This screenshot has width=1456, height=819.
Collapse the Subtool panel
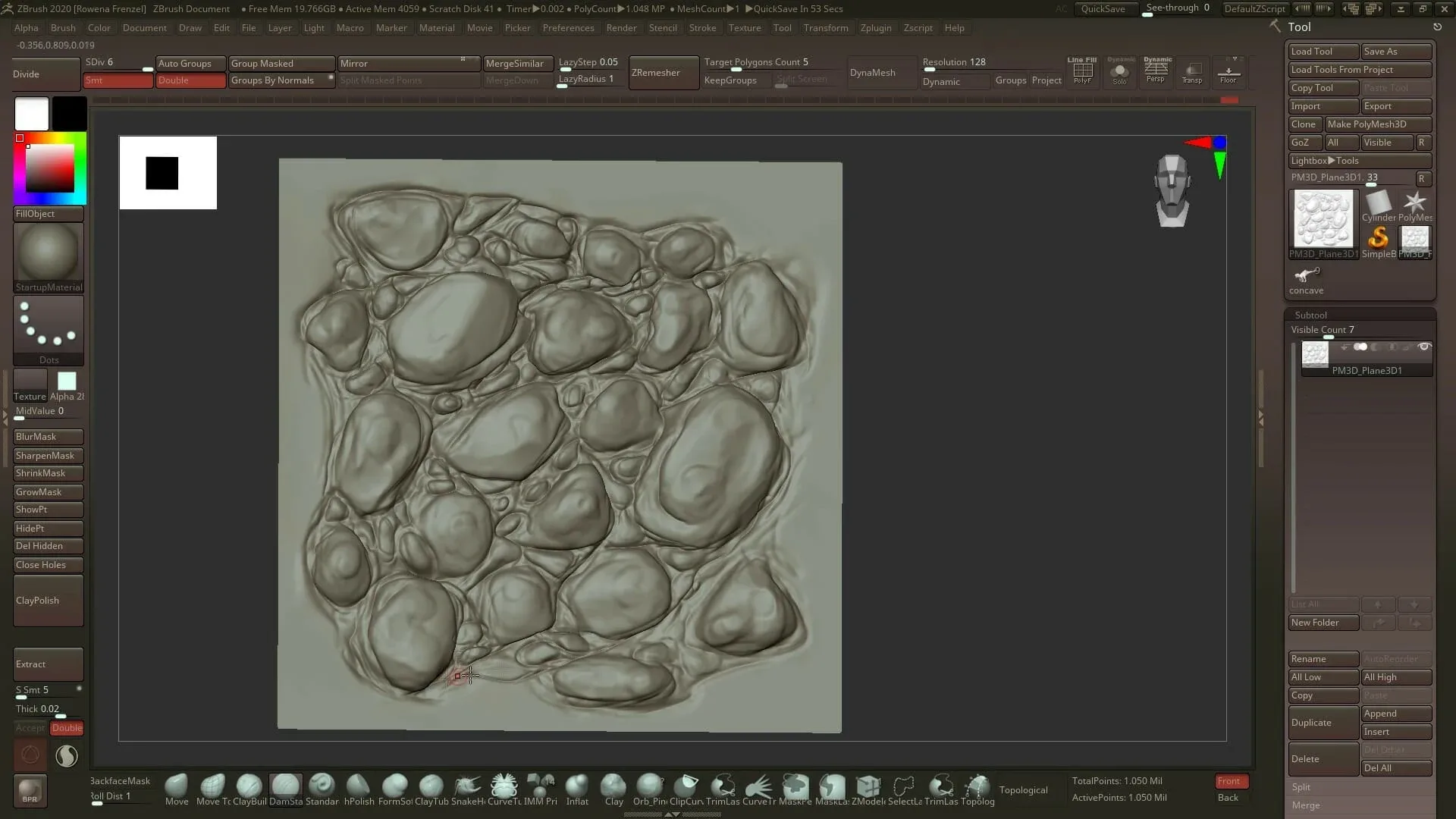click(1311, 314)
